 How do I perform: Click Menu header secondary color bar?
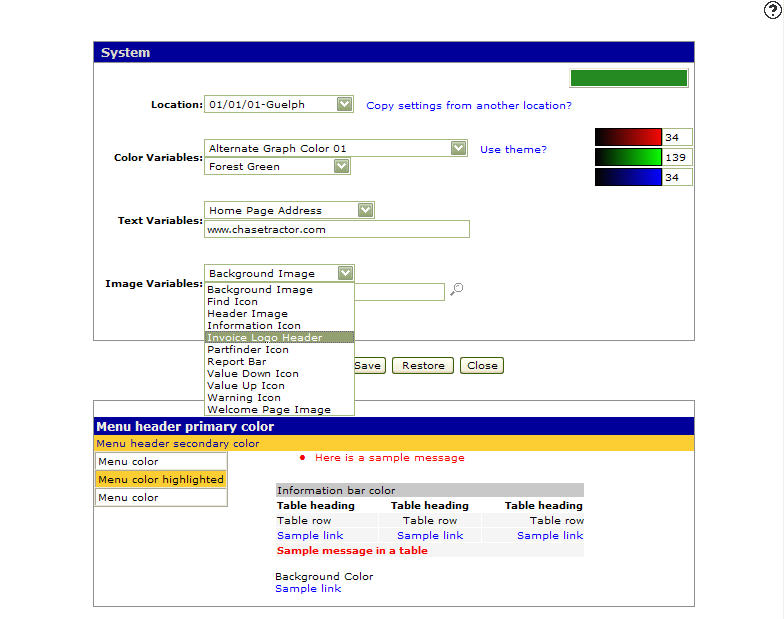(x=394, y=443)
